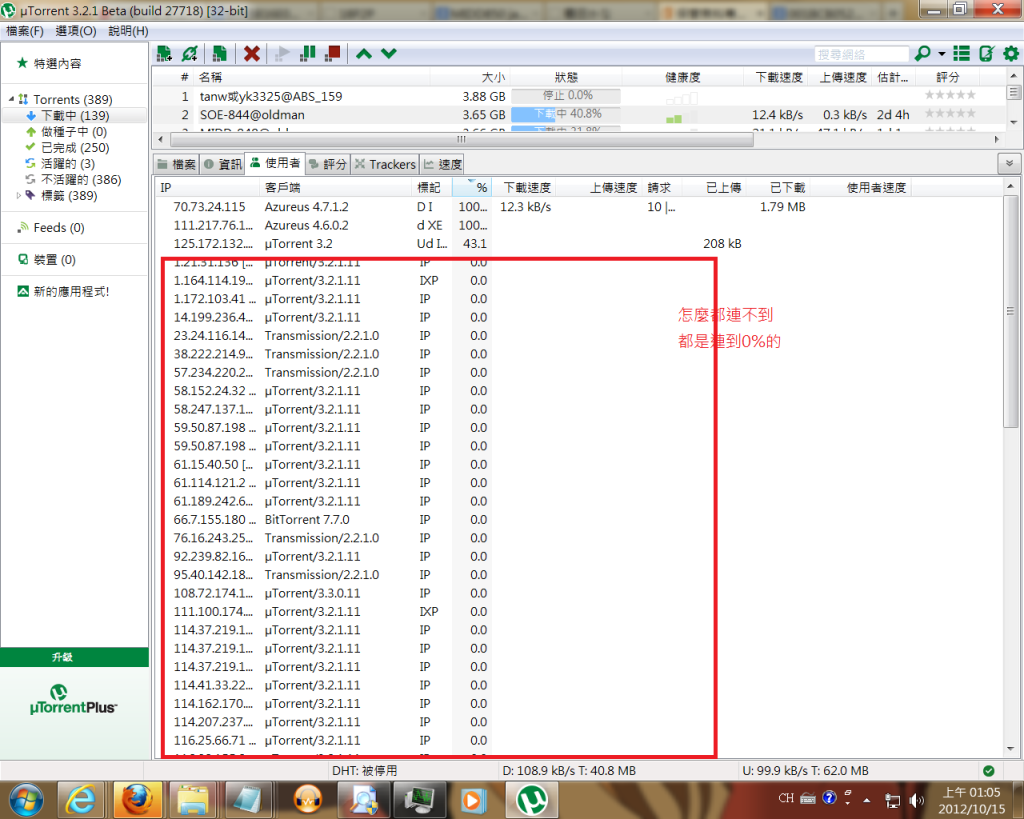Viewport: 1024px width, 819px height.
Task: Click the 搜尋網路 search input field
Action: (861, 54)
